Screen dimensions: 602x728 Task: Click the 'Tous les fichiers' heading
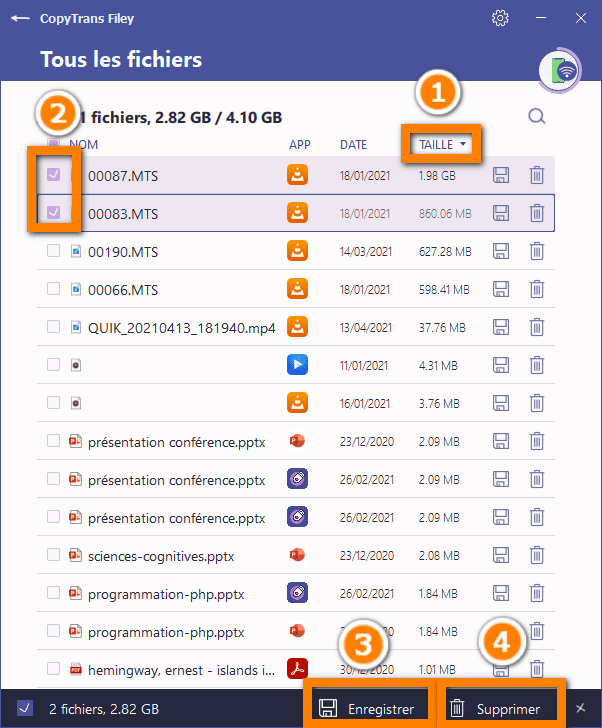[x=121, y=59]
